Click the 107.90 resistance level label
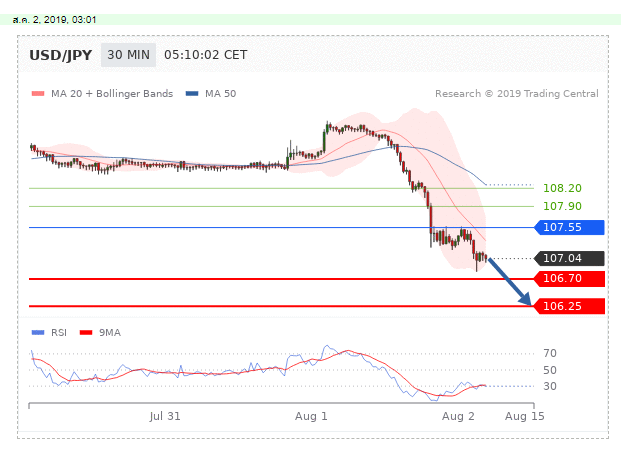621x449 pixels. click(x=562, y=206)
